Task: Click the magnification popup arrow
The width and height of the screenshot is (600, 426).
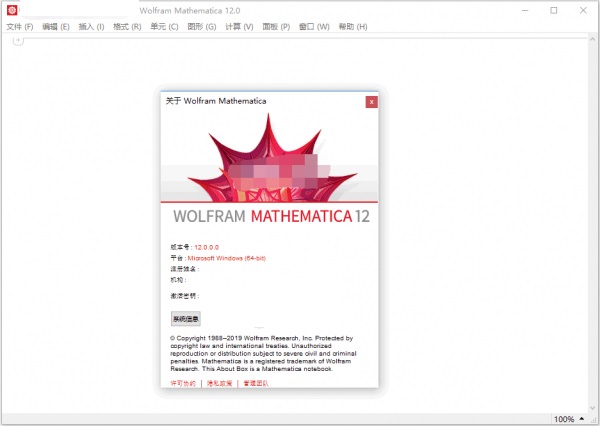Action: coord(582,419)
